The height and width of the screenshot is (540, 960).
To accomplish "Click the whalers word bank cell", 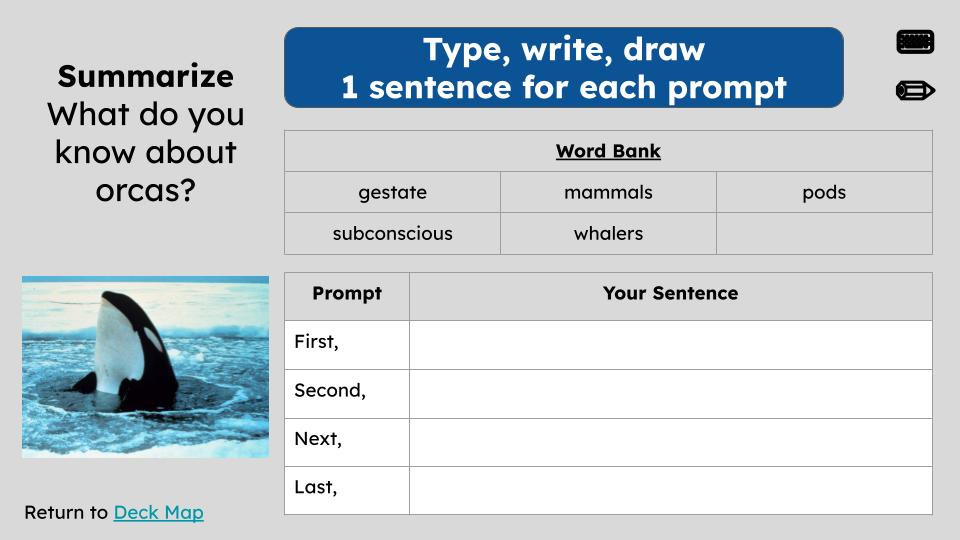I will click(x=608, y=233).
